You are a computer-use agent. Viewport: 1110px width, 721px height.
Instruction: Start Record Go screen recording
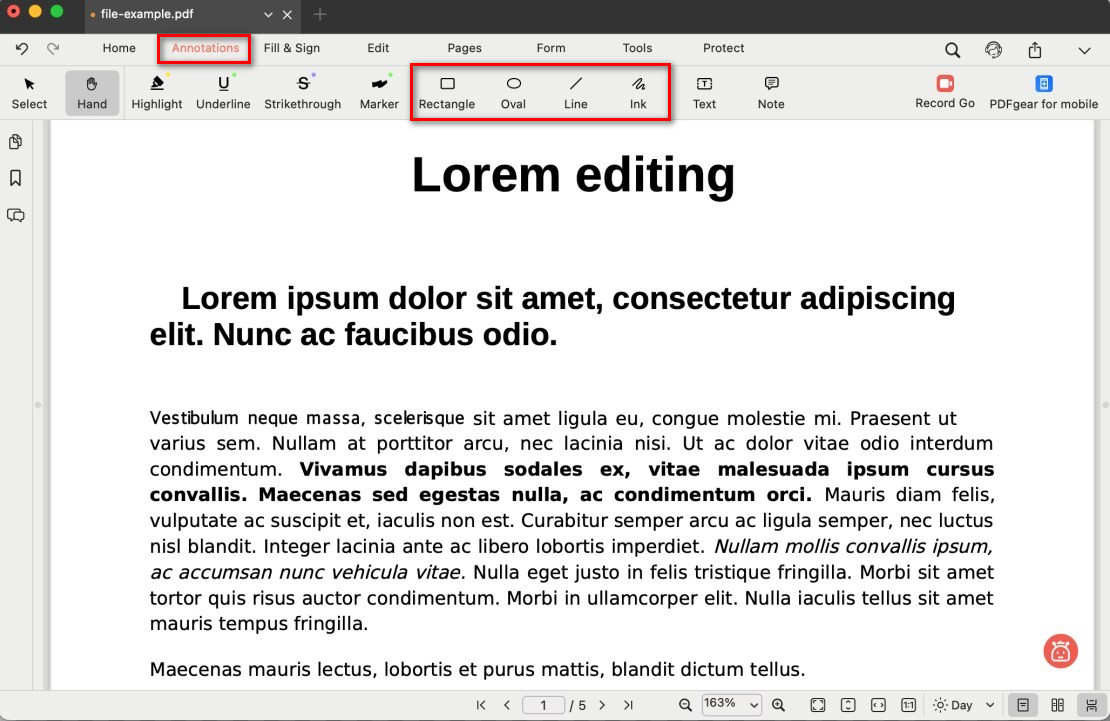(x=944, y=92)
